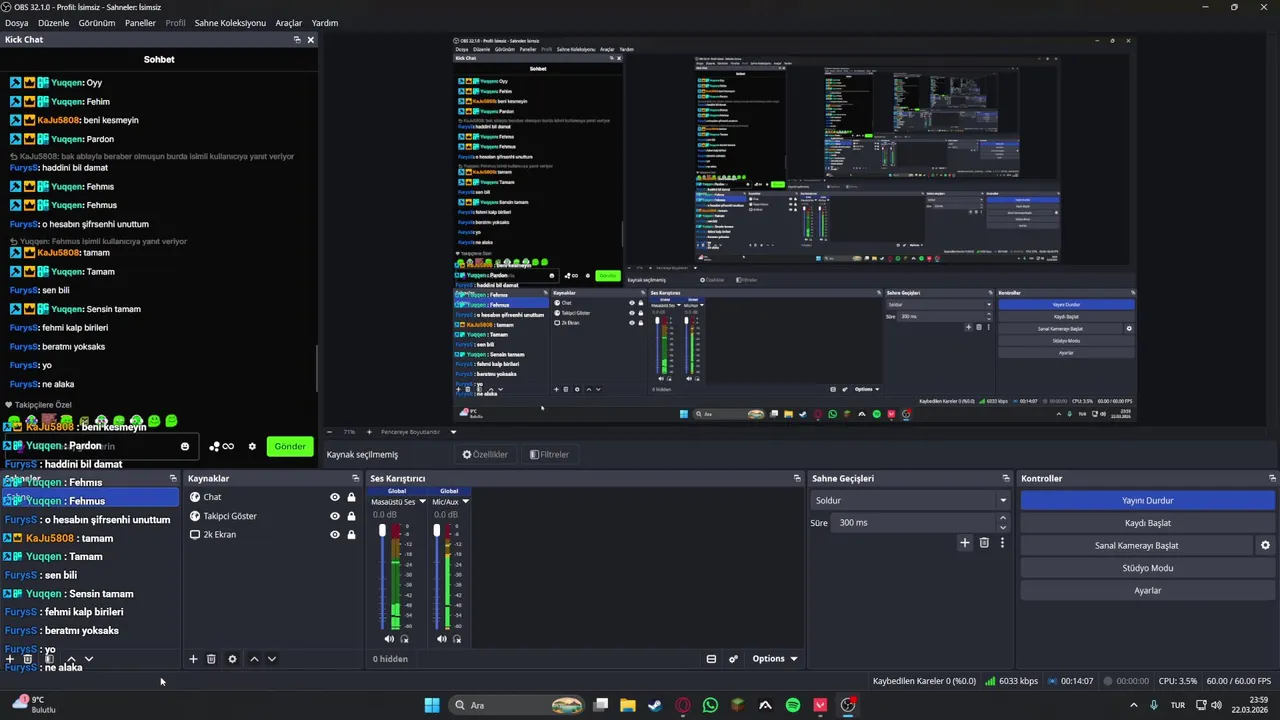This screenshot has width=1280, height=720.
Task: Open the Görünüm menu
Action: click(x=97, y=23)
